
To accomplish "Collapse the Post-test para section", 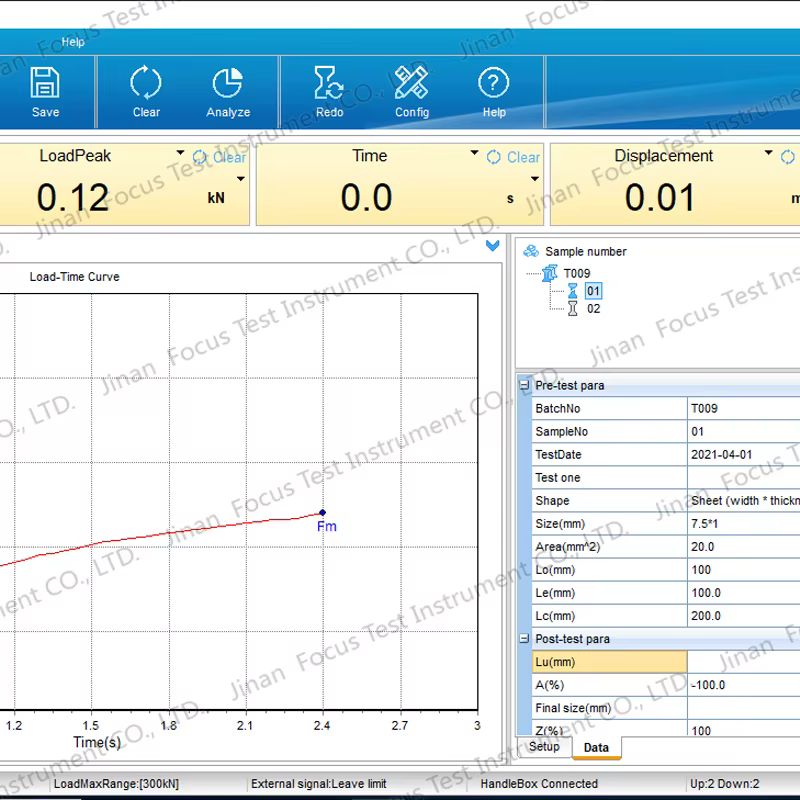I will click(525, 639).
